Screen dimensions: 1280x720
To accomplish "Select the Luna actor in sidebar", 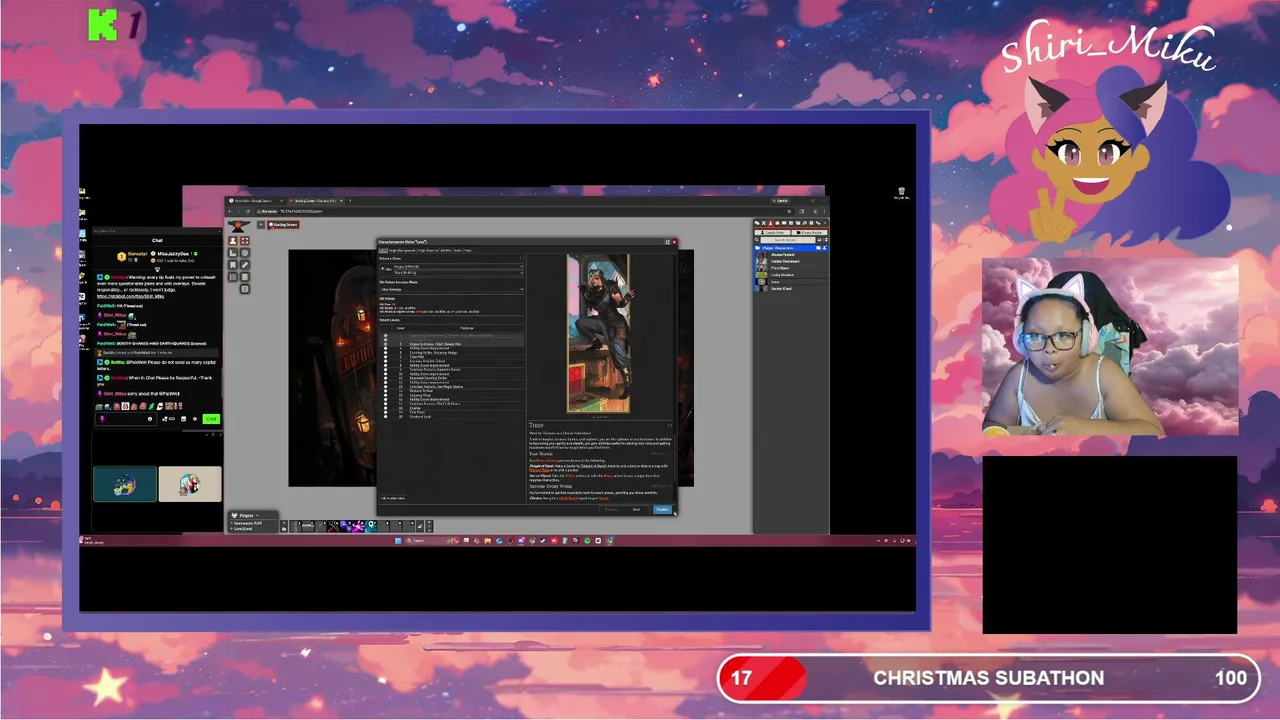I will [775, 282].
